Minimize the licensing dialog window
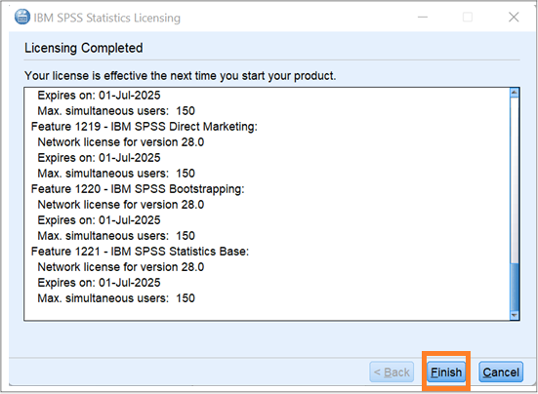Image resolution: width=538 pixels, height=394 pixels. point(422,17)
